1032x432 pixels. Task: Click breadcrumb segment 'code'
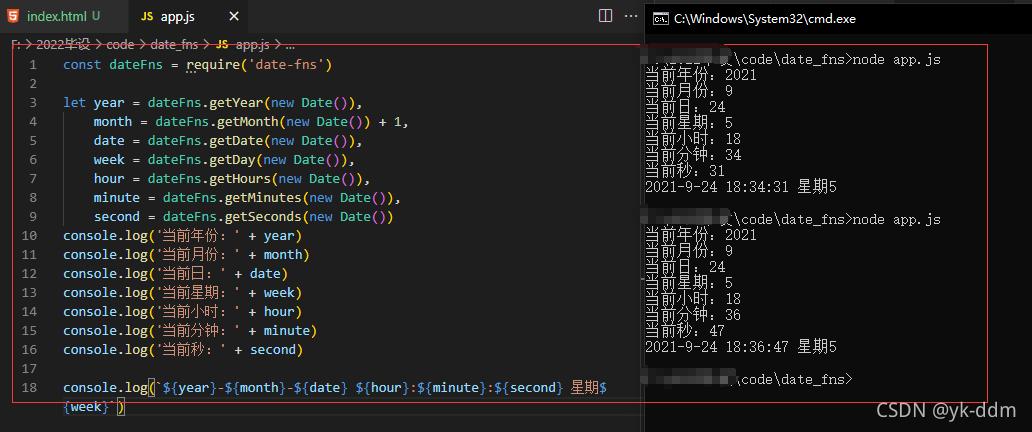click(120, 45)
